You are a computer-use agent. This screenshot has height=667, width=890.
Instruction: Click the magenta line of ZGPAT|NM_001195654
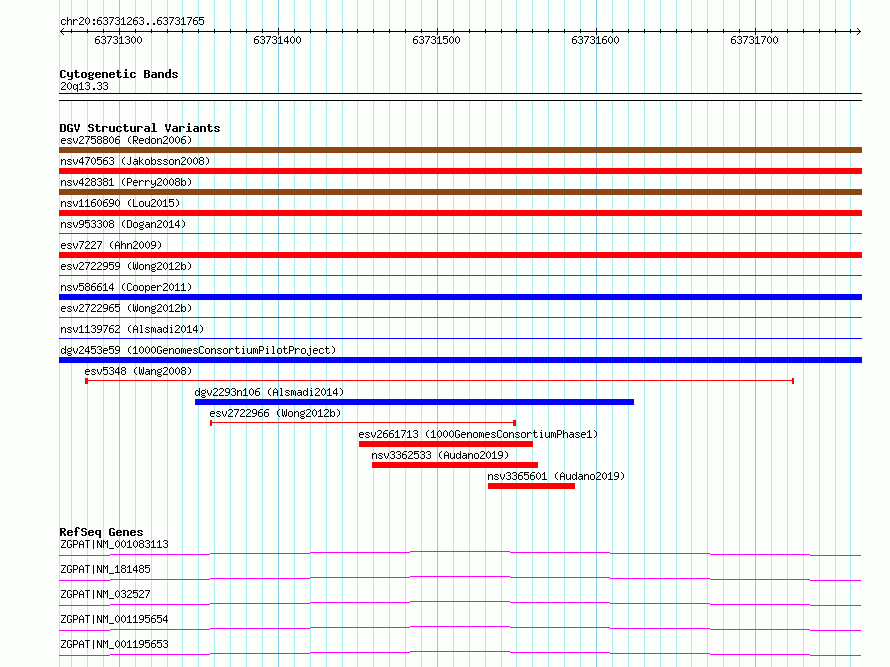(460, 628)
